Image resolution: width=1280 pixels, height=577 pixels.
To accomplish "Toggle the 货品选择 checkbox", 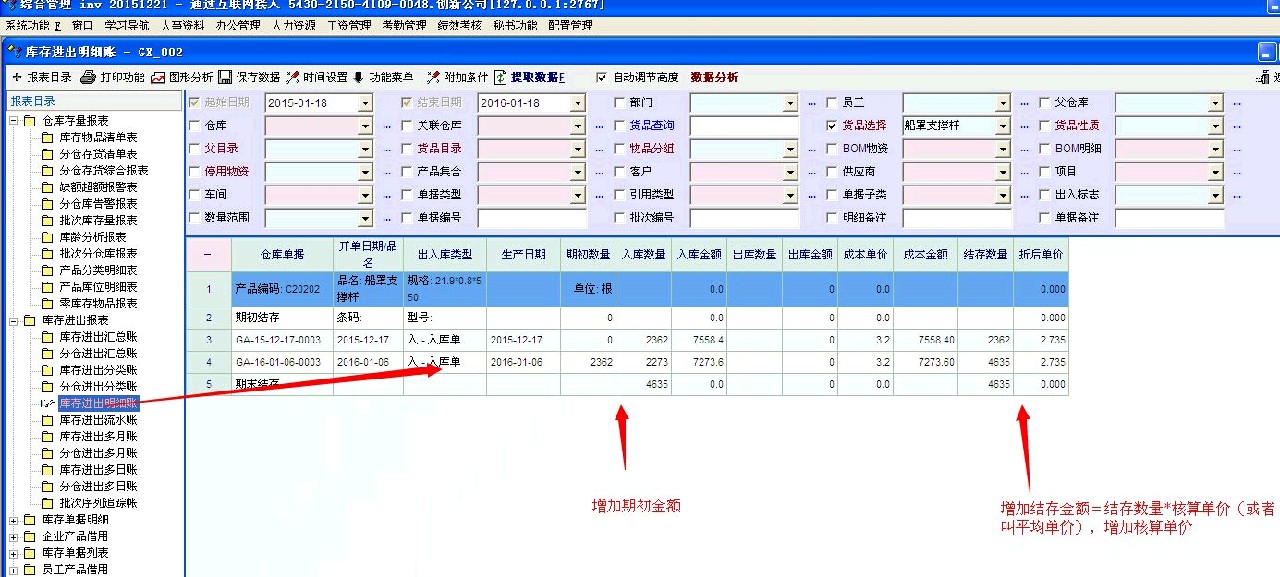I will [x=832, y=126].
